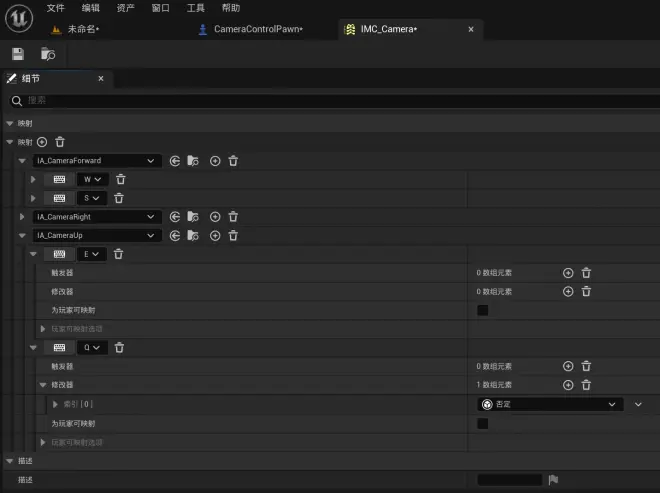Screen dimensions: 660x493
Task: Open the 否定 modifier type dropdown
Action: [550, 404]
